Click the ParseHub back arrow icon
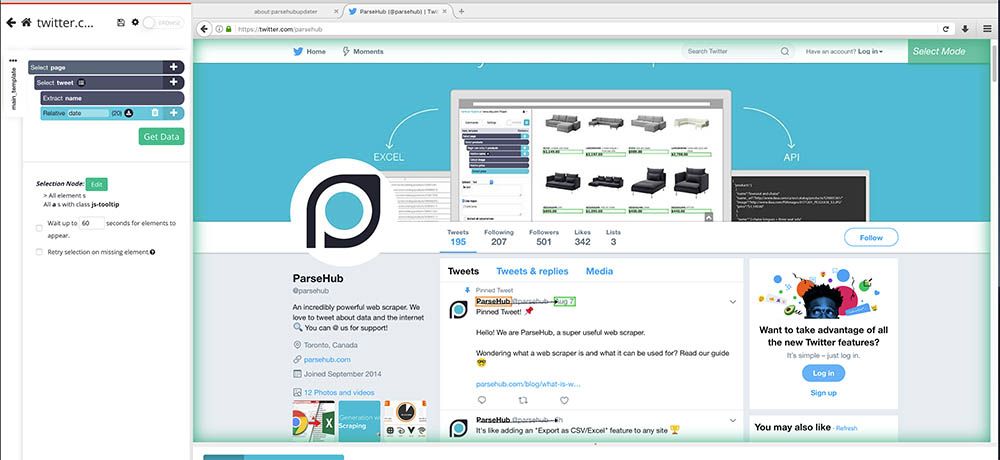1000x460 pixels. (x=10, y=22)
